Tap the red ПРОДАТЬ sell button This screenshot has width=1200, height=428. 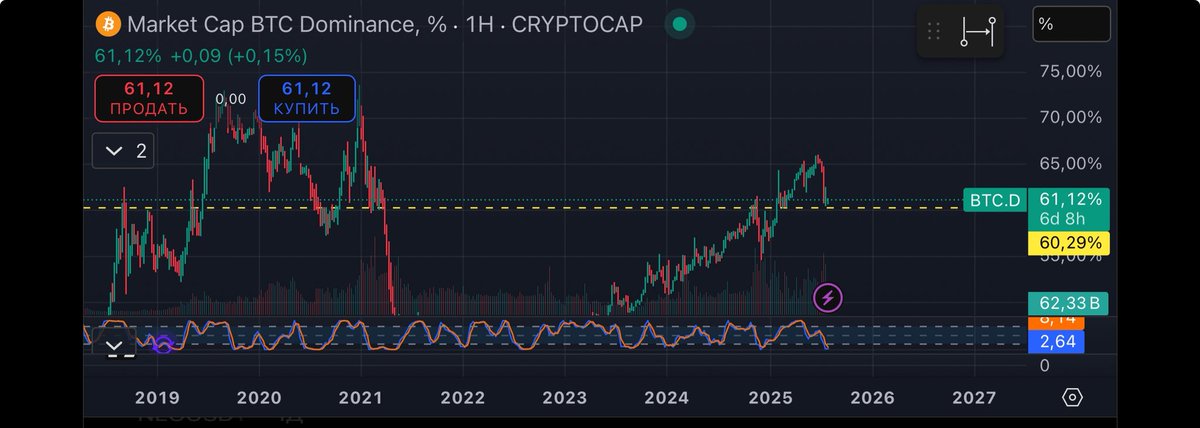(149, 99)
